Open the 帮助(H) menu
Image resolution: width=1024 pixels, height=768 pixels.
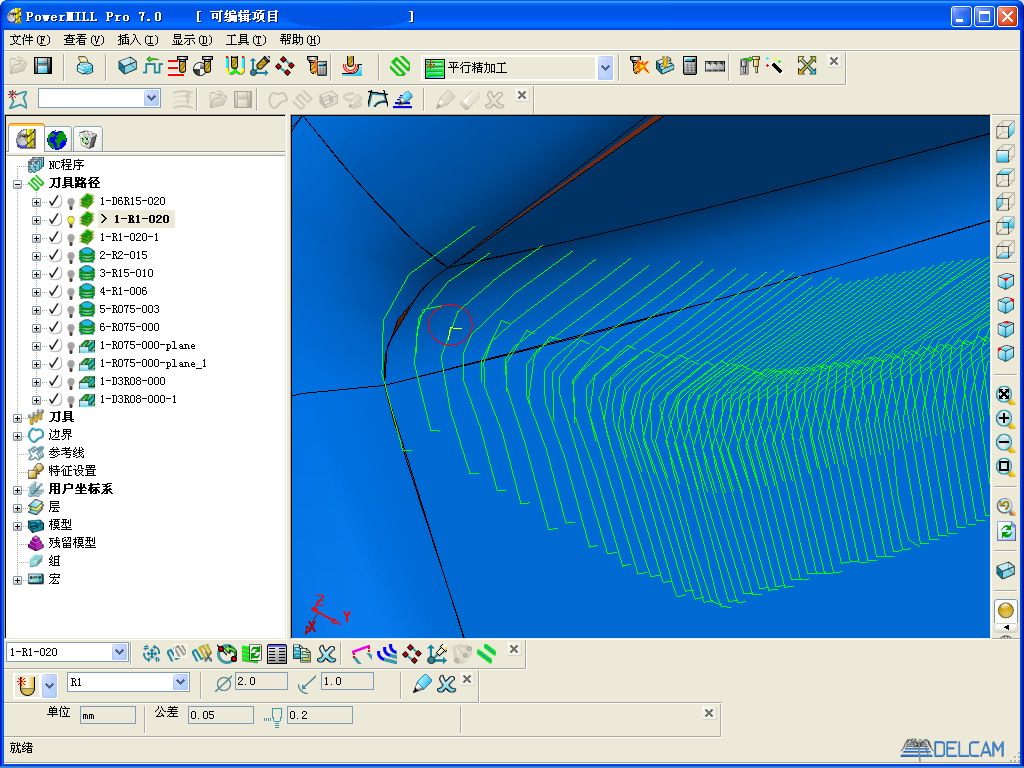300,40
